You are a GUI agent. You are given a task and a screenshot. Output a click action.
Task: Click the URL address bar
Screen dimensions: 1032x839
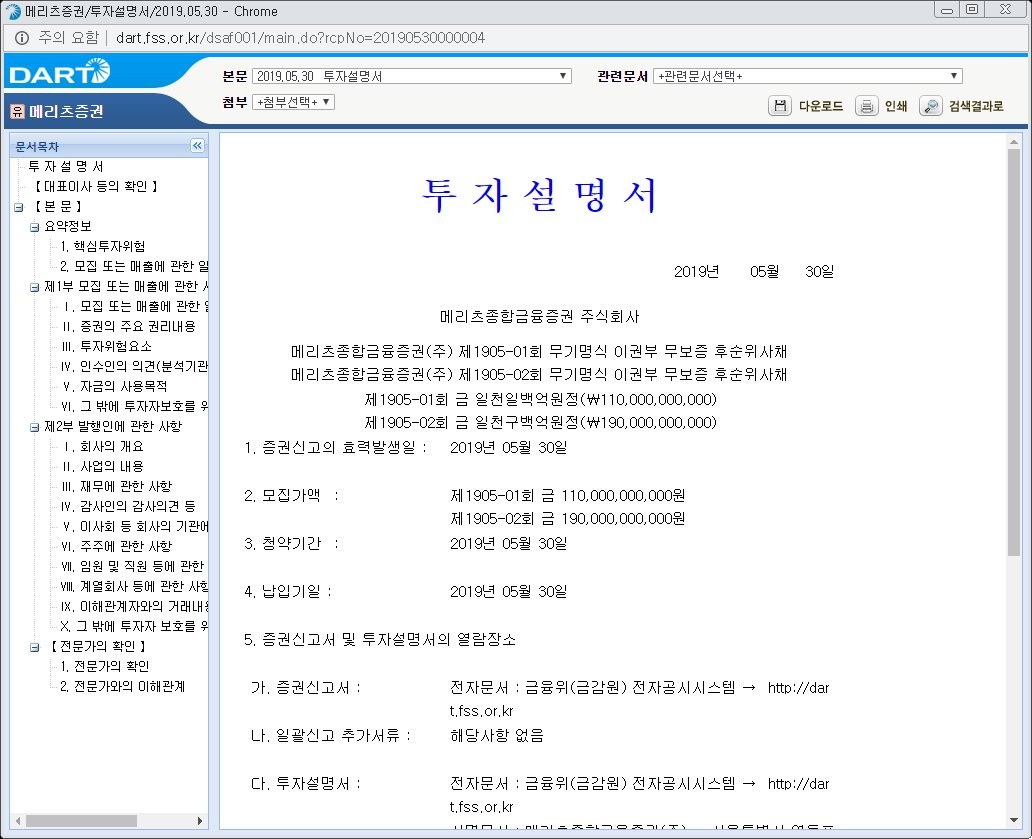[300, 38]
